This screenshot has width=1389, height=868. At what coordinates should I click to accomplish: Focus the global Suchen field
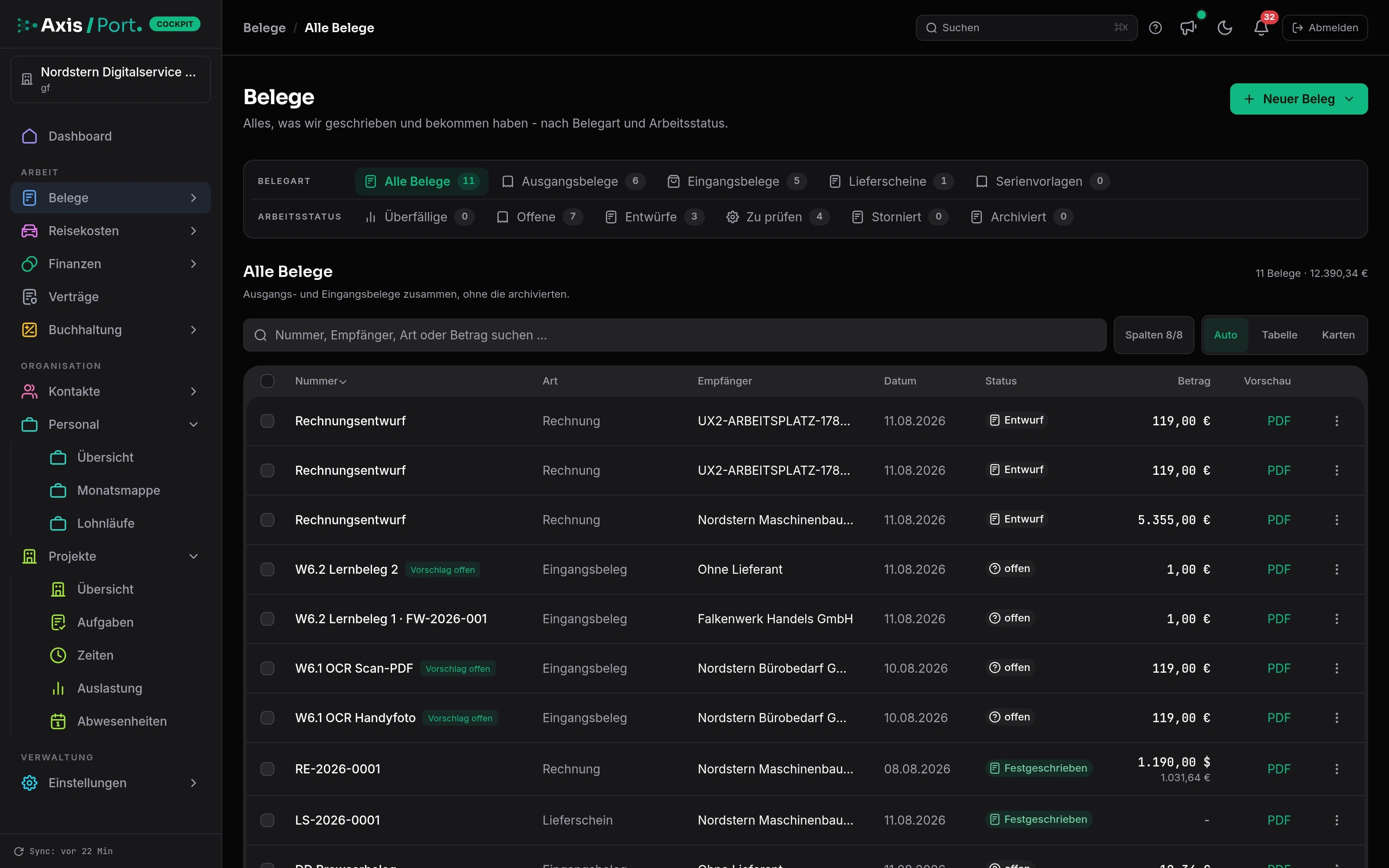1026,27
